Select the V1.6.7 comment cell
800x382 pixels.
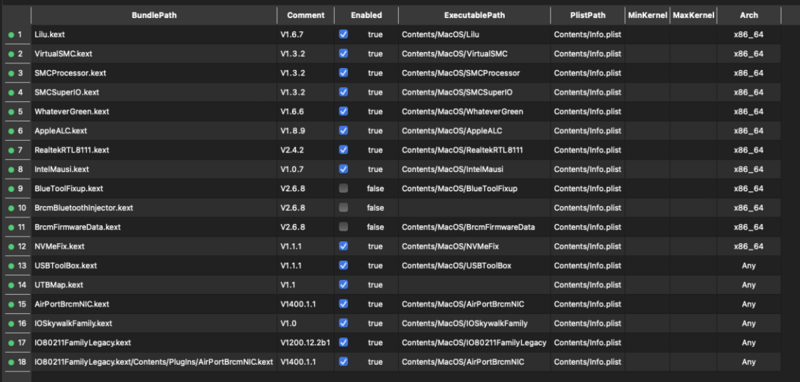[x=306, y=35]
